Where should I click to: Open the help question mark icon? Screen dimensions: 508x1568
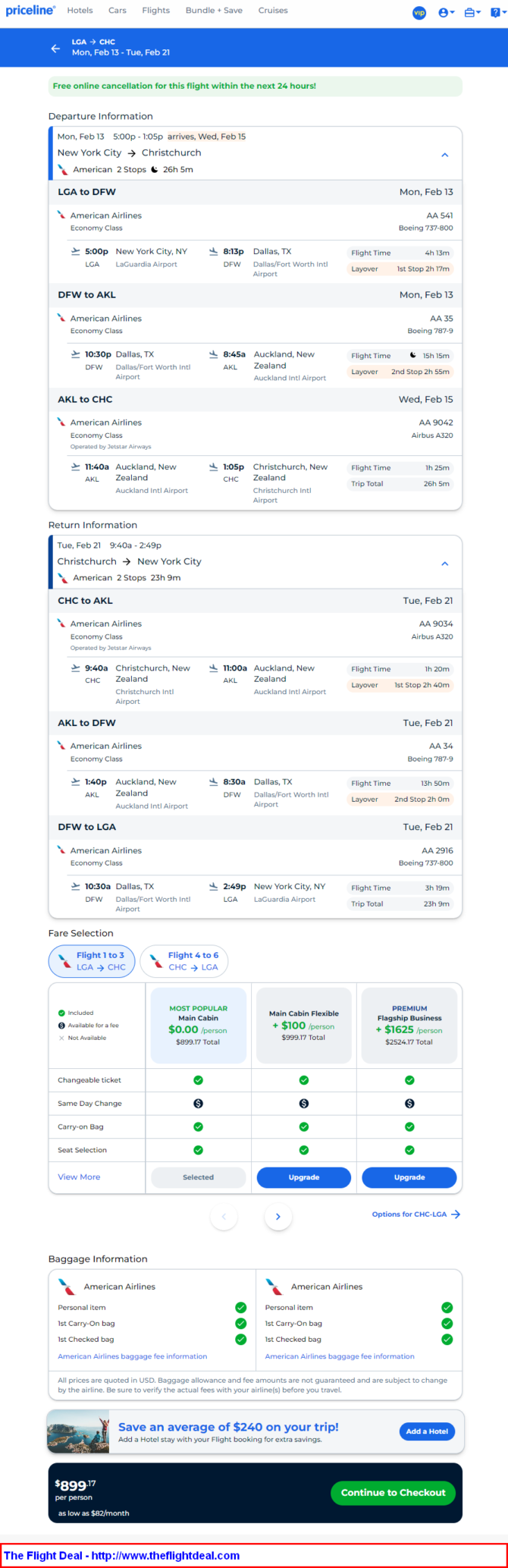tap(497, 12)
